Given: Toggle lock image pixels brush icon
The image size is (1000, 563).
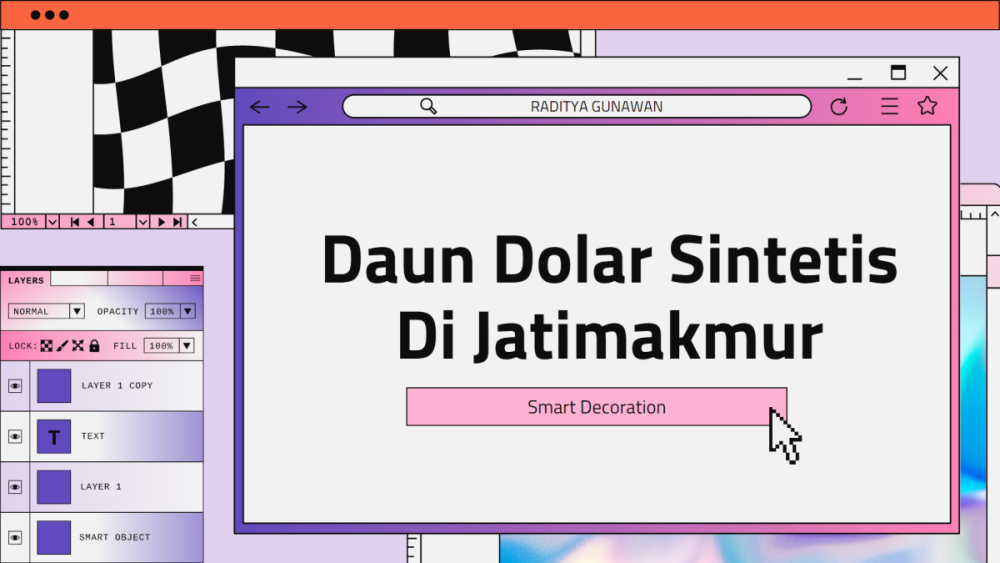Looking at the screenshot, I should (62, 346).
